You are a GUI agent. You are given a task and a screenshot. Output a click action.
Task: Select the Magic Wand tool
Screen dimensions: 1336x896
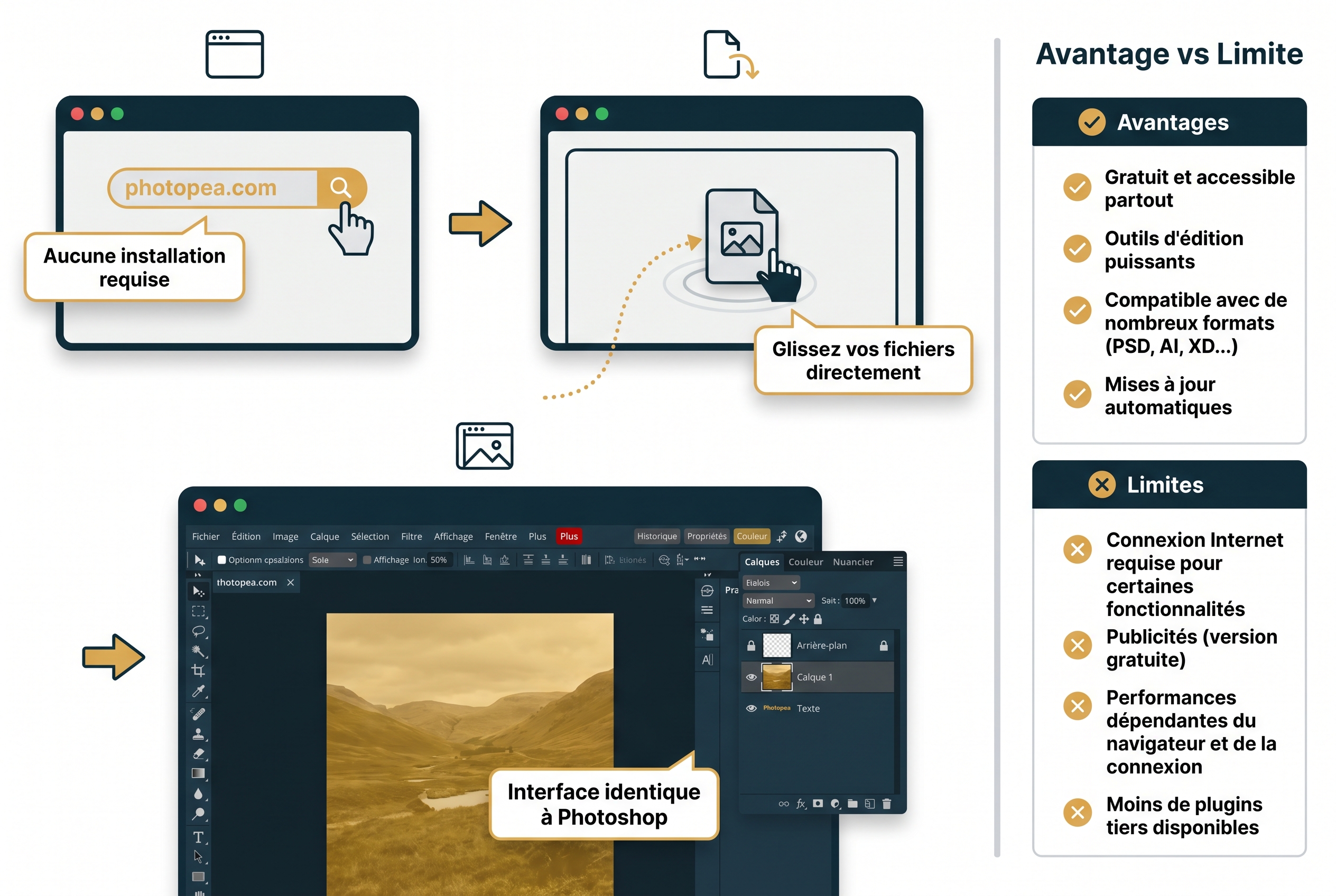(198, 651)
